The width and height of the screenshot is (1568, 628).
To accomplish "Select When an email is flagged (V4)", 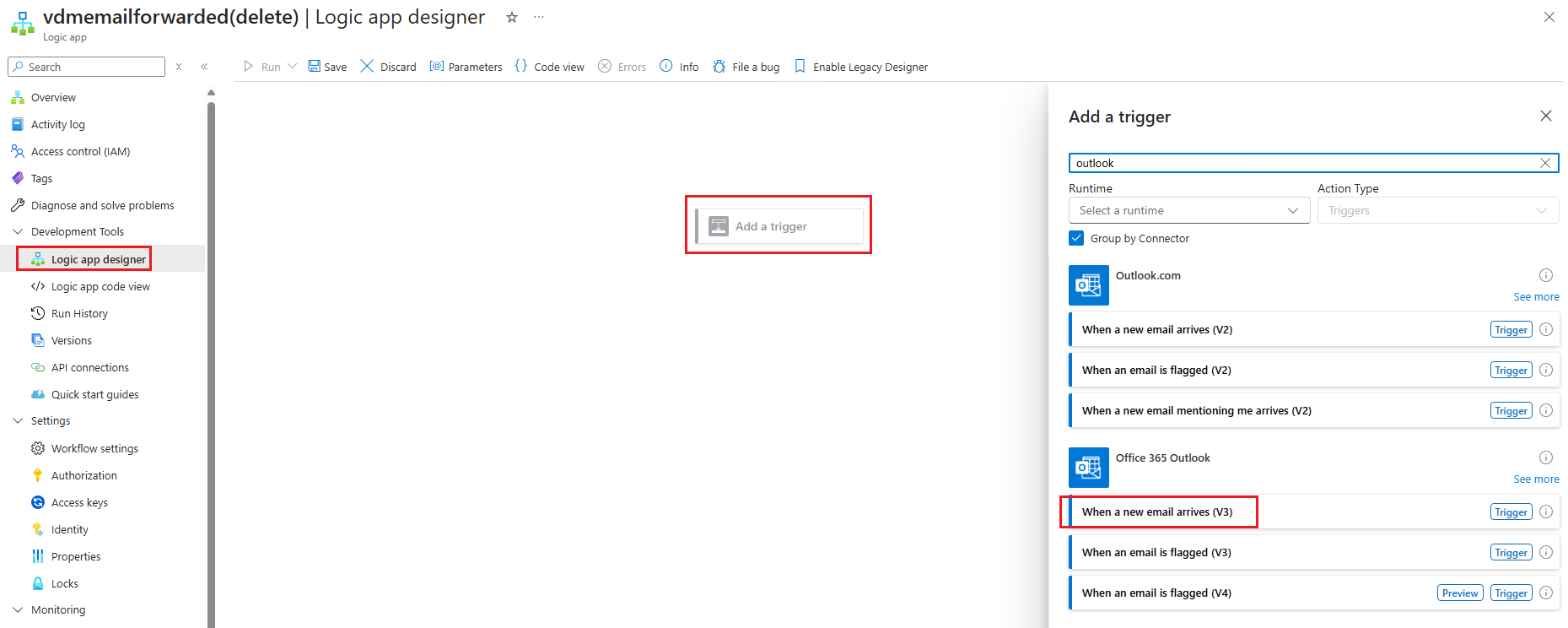I will tap(1314, 593).
